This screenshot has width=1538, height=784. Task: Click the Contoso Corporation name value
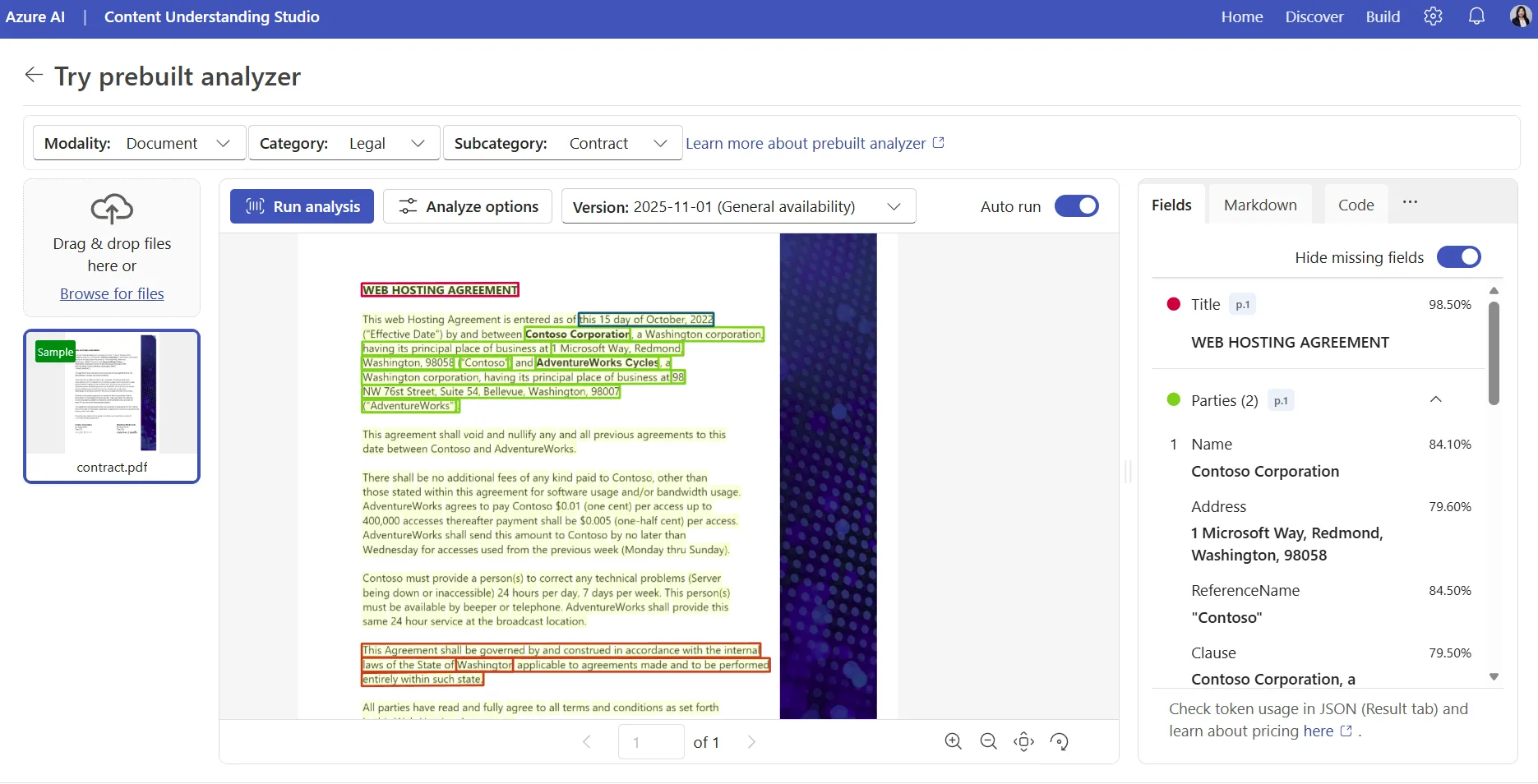(1265, 471)
